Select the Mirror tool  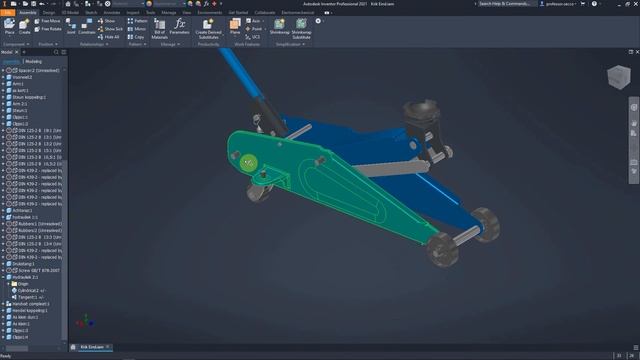136,29
